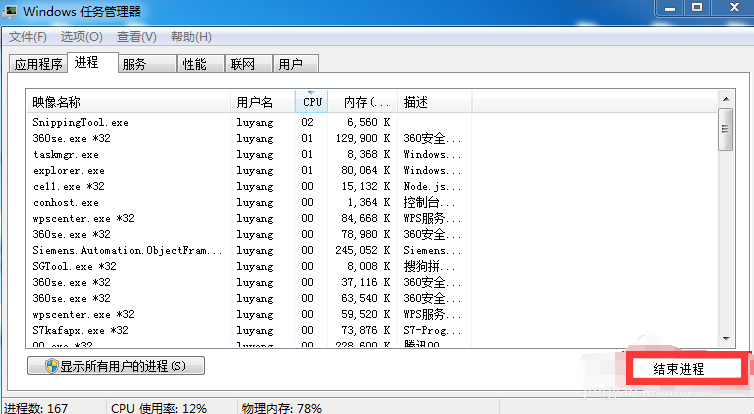Open the 选项(O) menu
The width and height of the screenshot is (754, 414).
point(81,37)
